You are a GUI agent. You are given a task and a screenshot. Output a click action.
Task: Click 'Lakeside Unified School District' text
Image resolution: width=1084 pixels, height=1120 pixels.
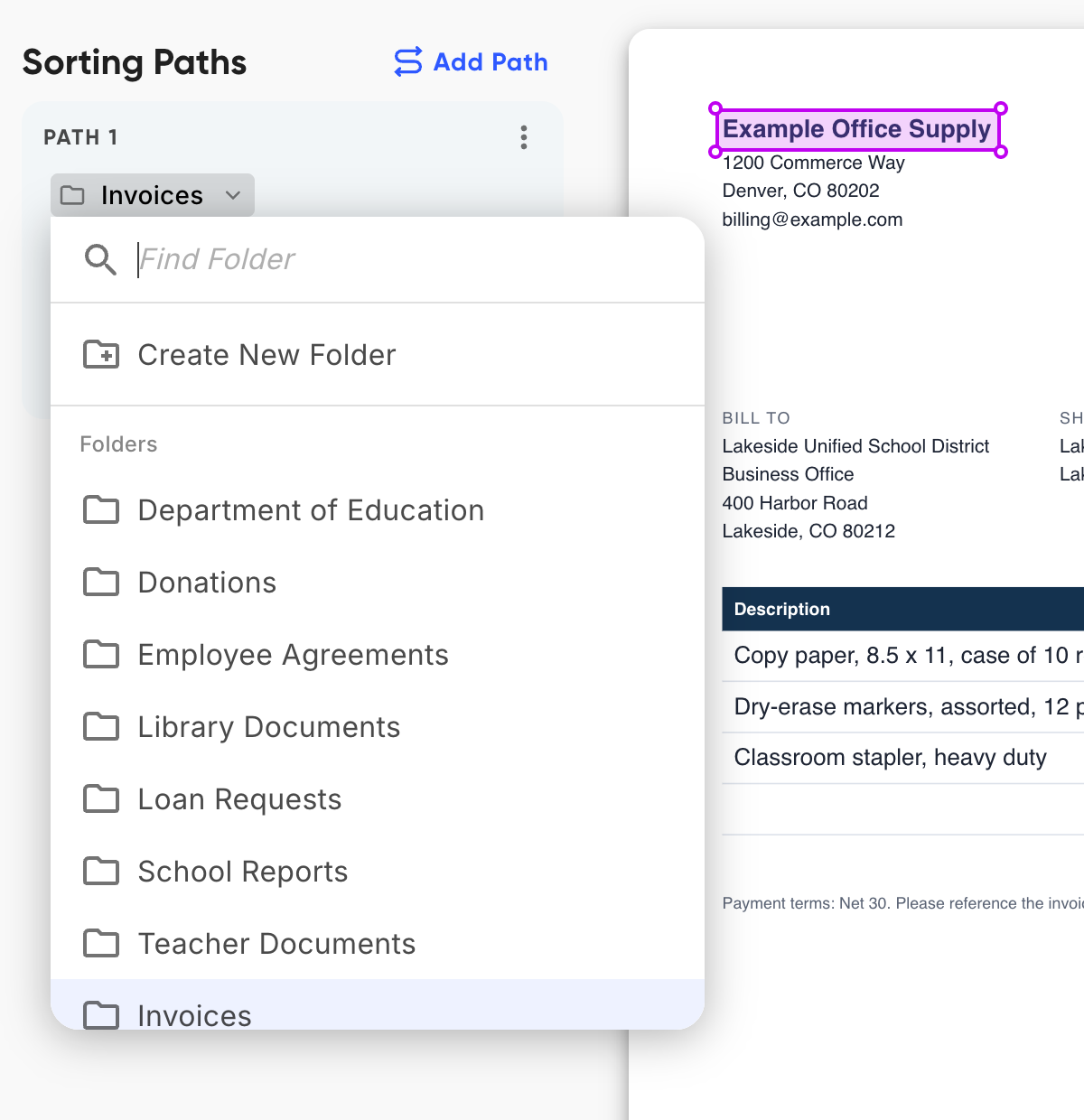855,446
